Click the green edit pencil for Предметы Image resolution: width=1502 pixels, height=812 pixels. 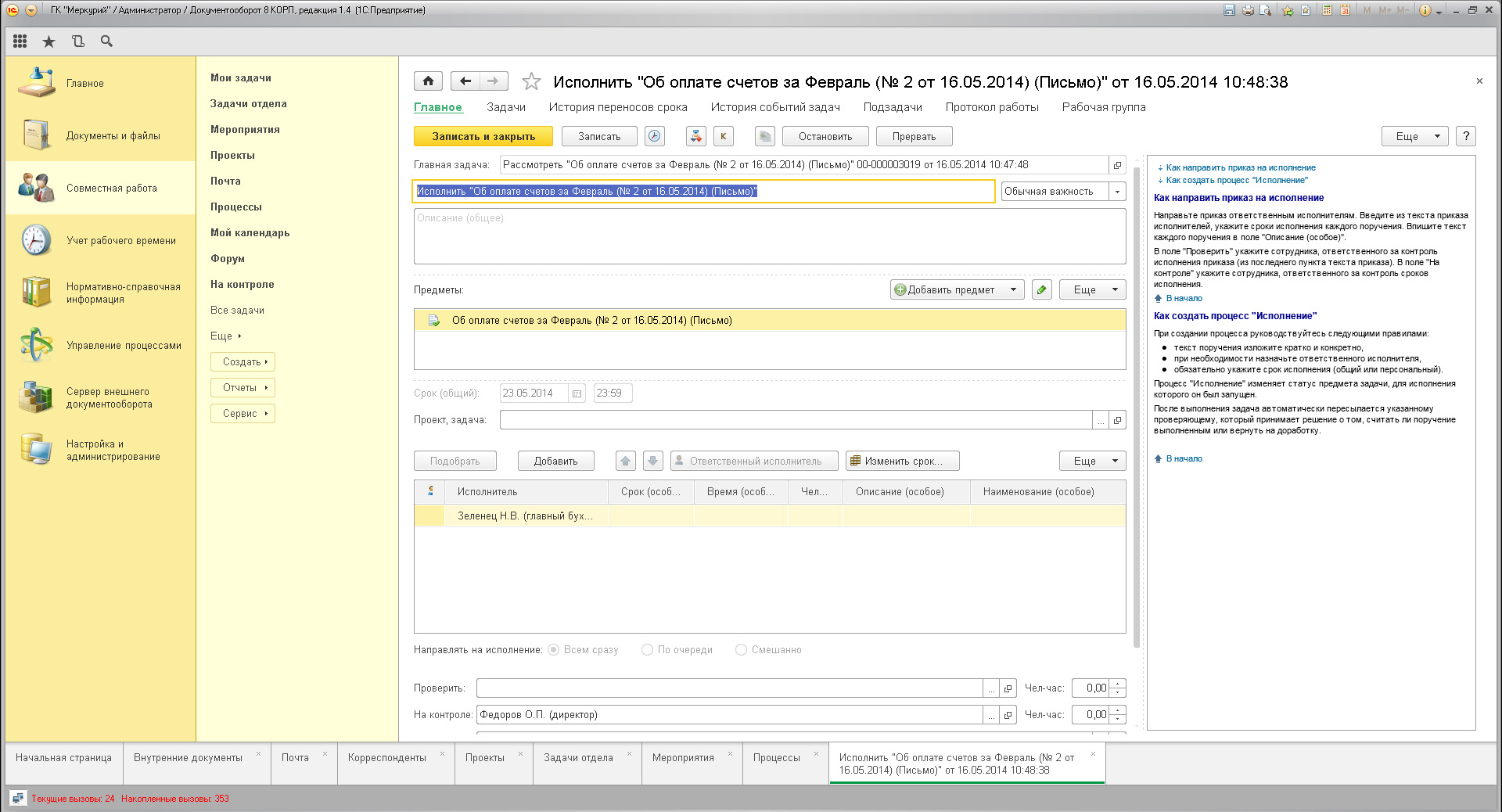(1041, 289)
